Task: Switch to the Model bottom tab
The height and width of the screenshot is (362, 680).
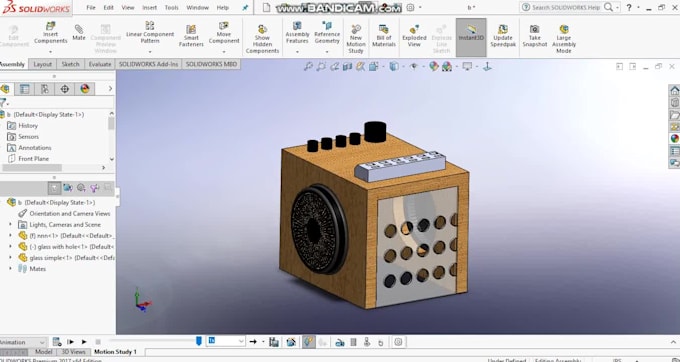Action: 43,352
